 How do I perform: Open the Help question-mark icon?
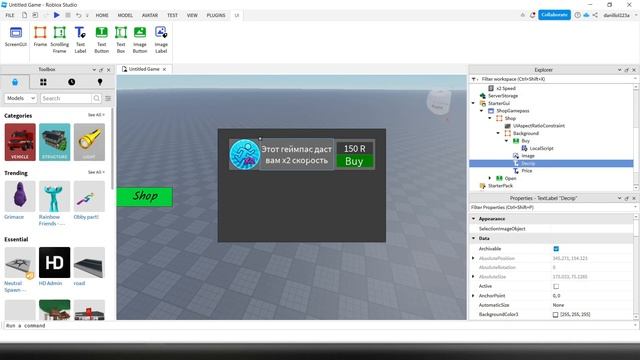[577, 15]
